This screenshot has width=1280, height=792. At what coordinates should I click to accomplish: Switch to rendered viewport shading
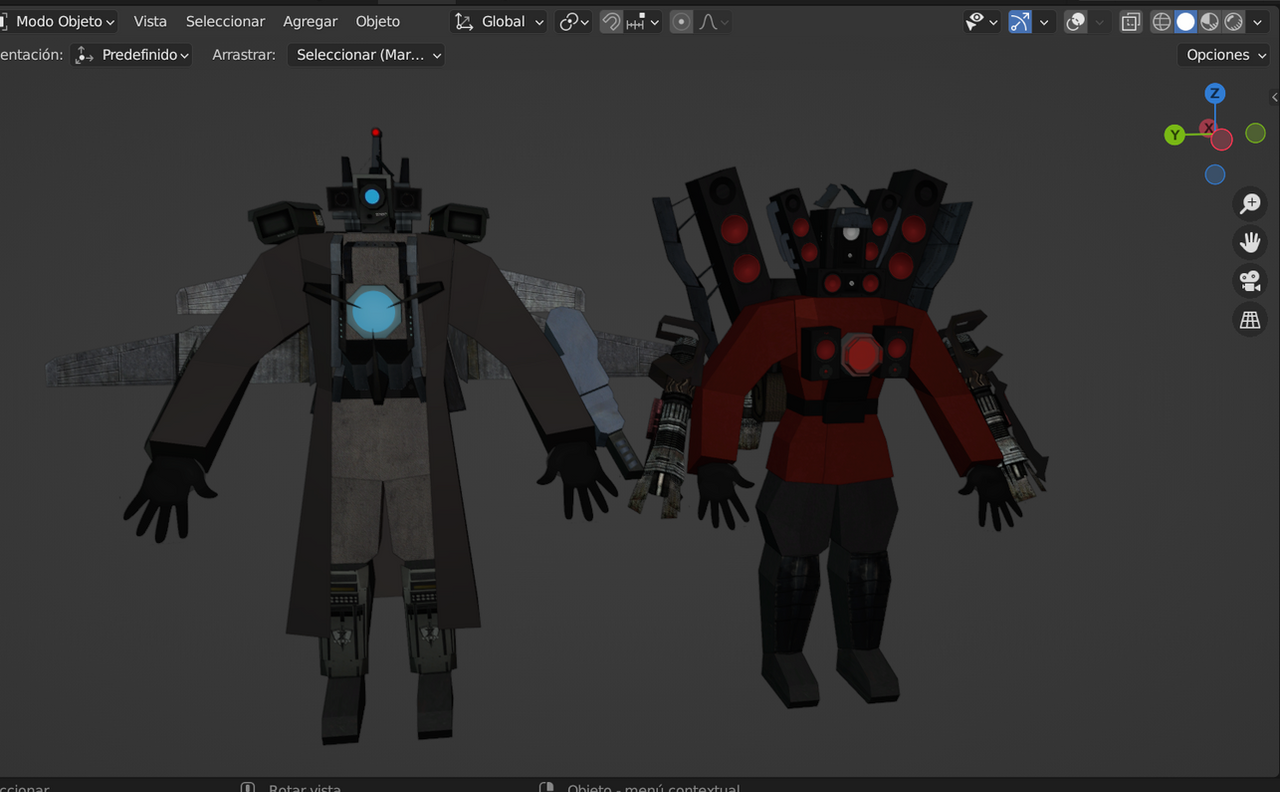(x=1233, y=21)
